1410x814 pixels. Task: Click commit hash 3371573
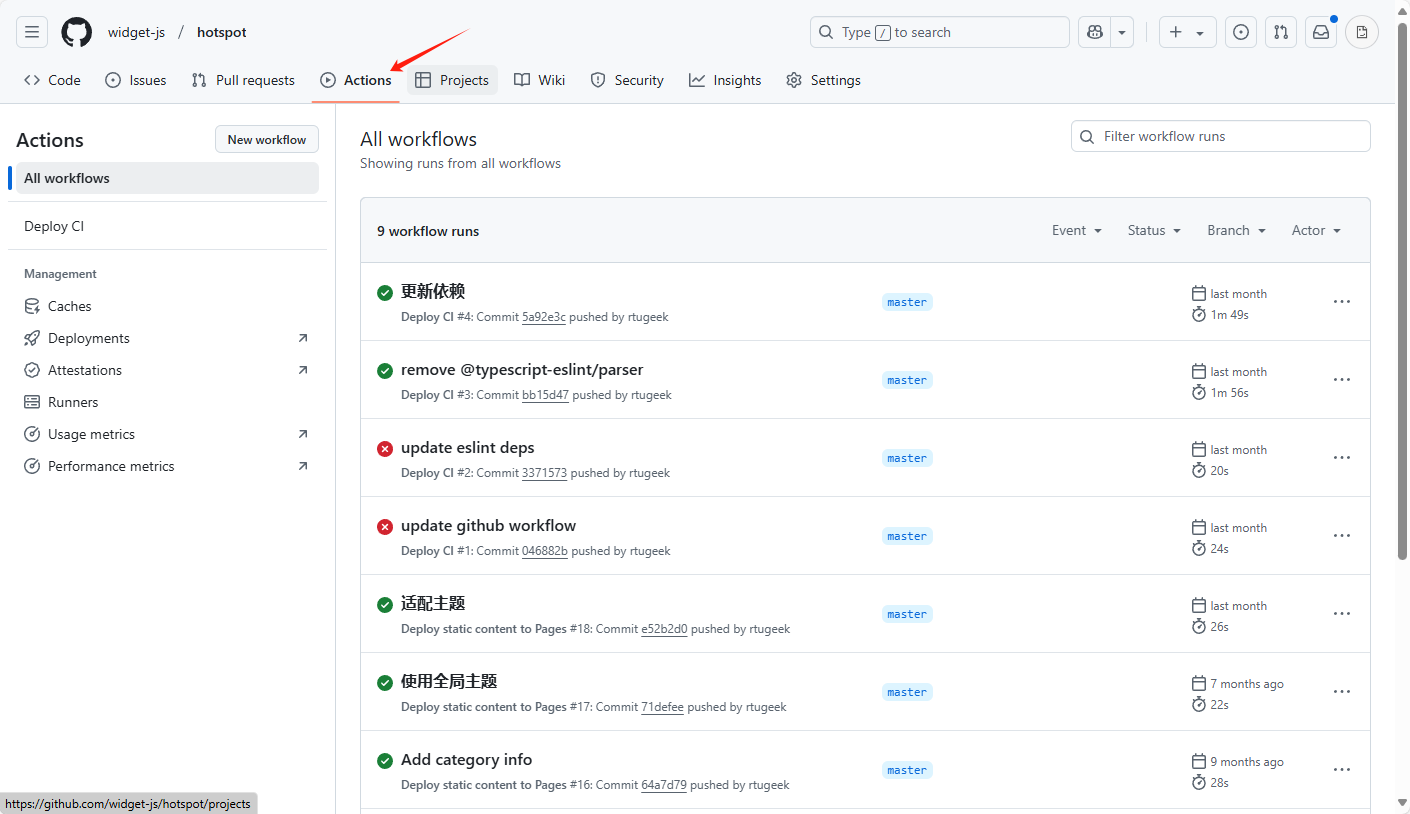coord(544,473)
